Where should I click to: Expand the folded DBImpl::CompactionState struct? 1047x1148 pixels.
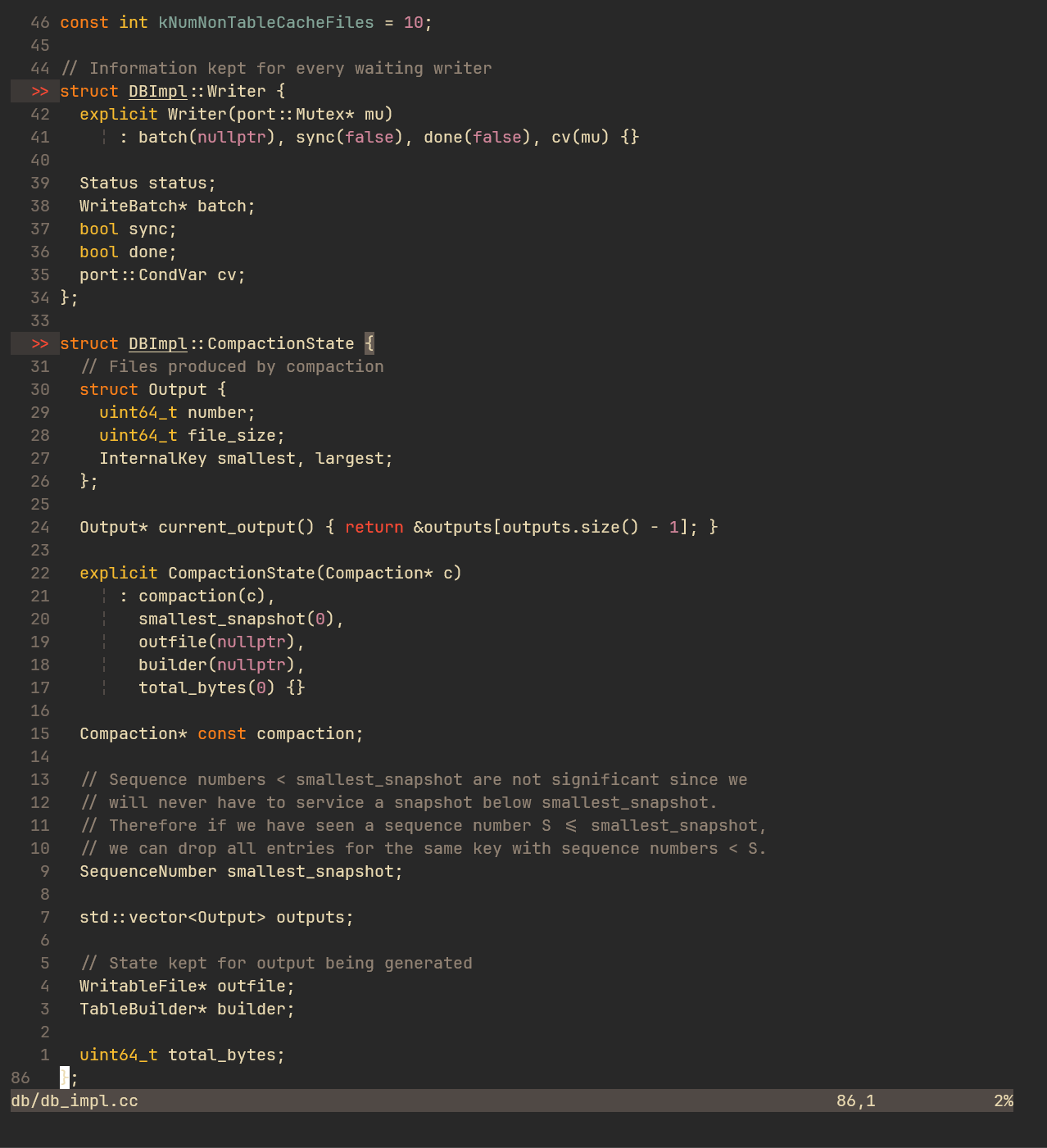tap(38, 343)
